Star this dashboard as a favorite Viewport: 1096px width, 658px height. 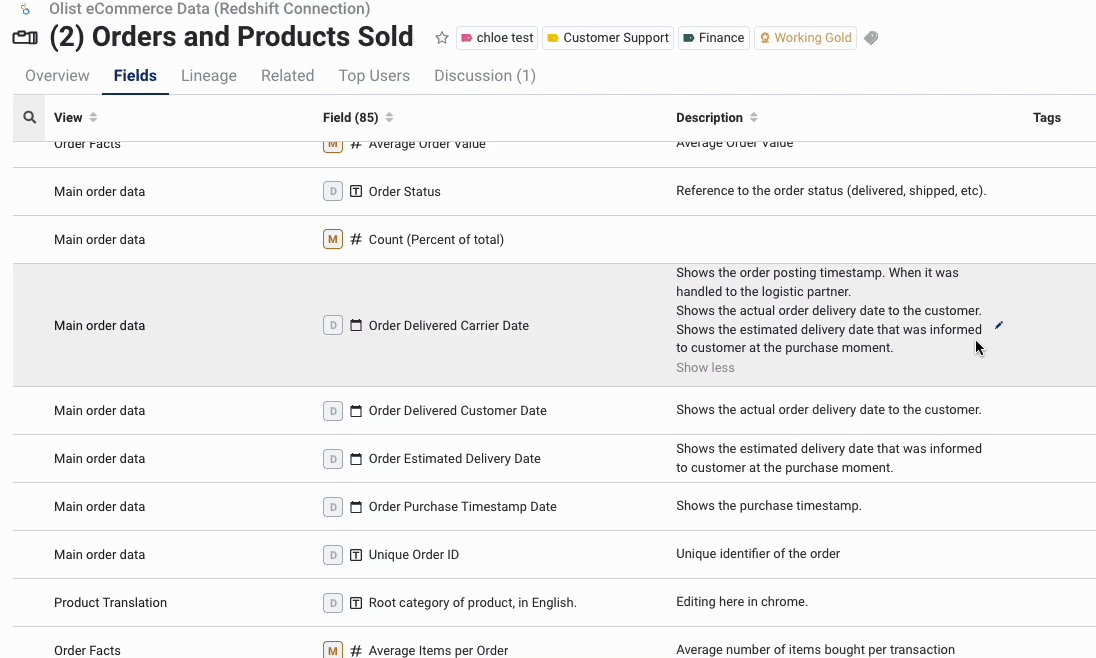[x=441, y=38]
